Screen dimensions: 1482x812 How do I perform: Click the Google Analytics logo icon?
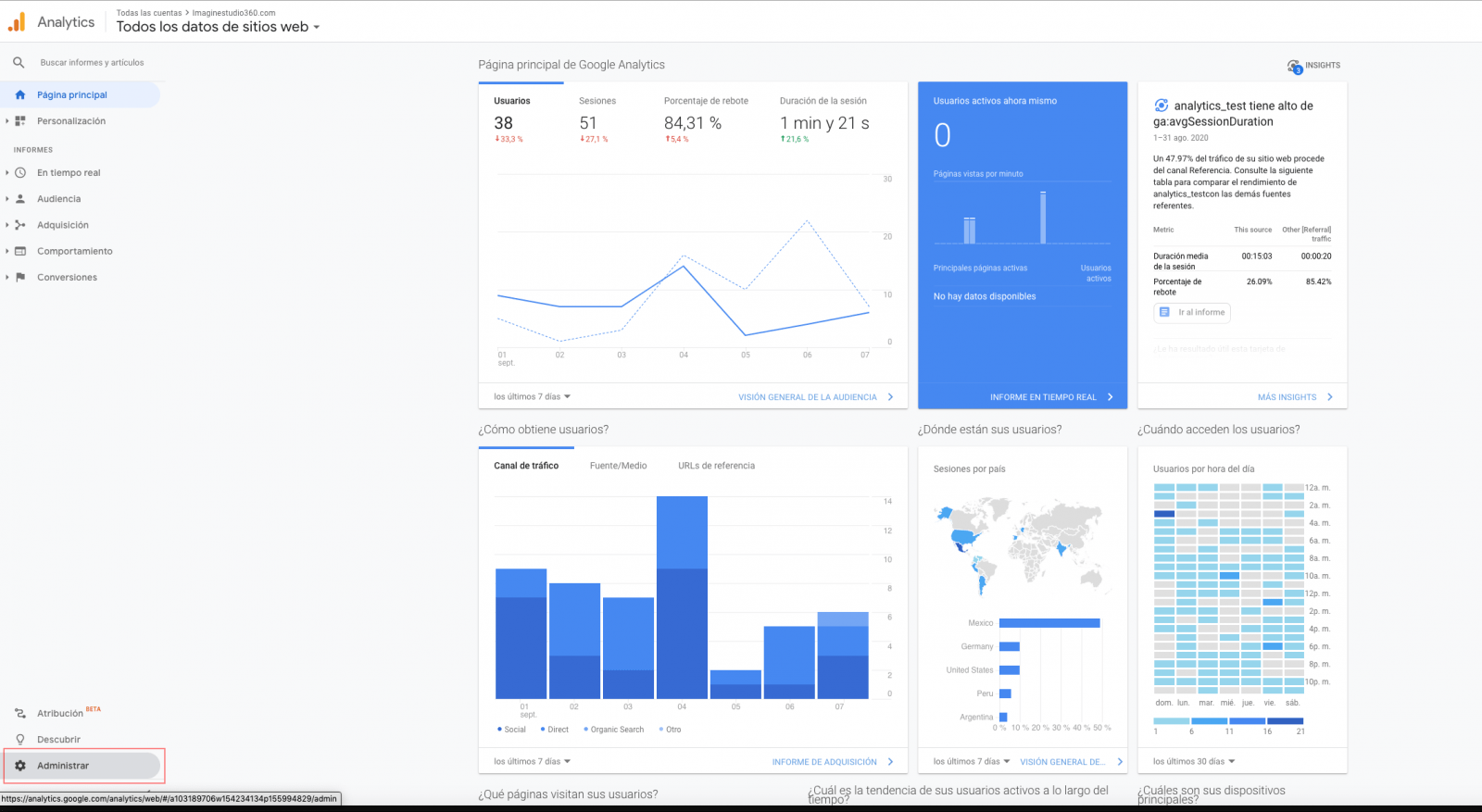point(17,21)
